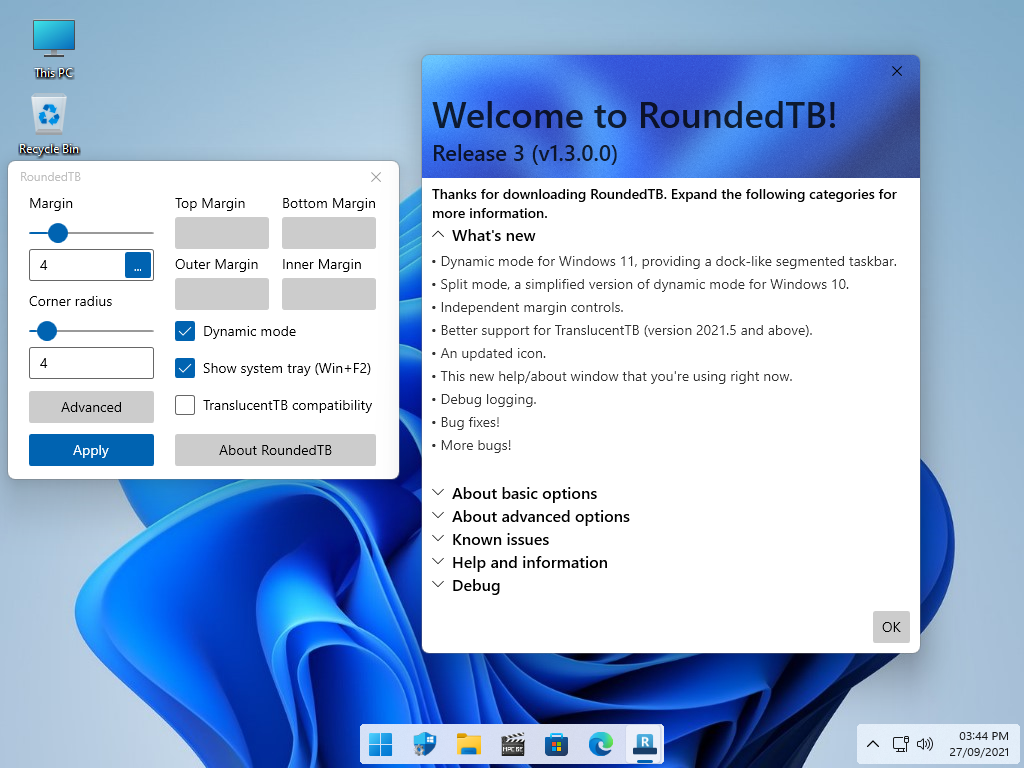Click the "Bug fixes!" bullet text

[x=470, y=423]
